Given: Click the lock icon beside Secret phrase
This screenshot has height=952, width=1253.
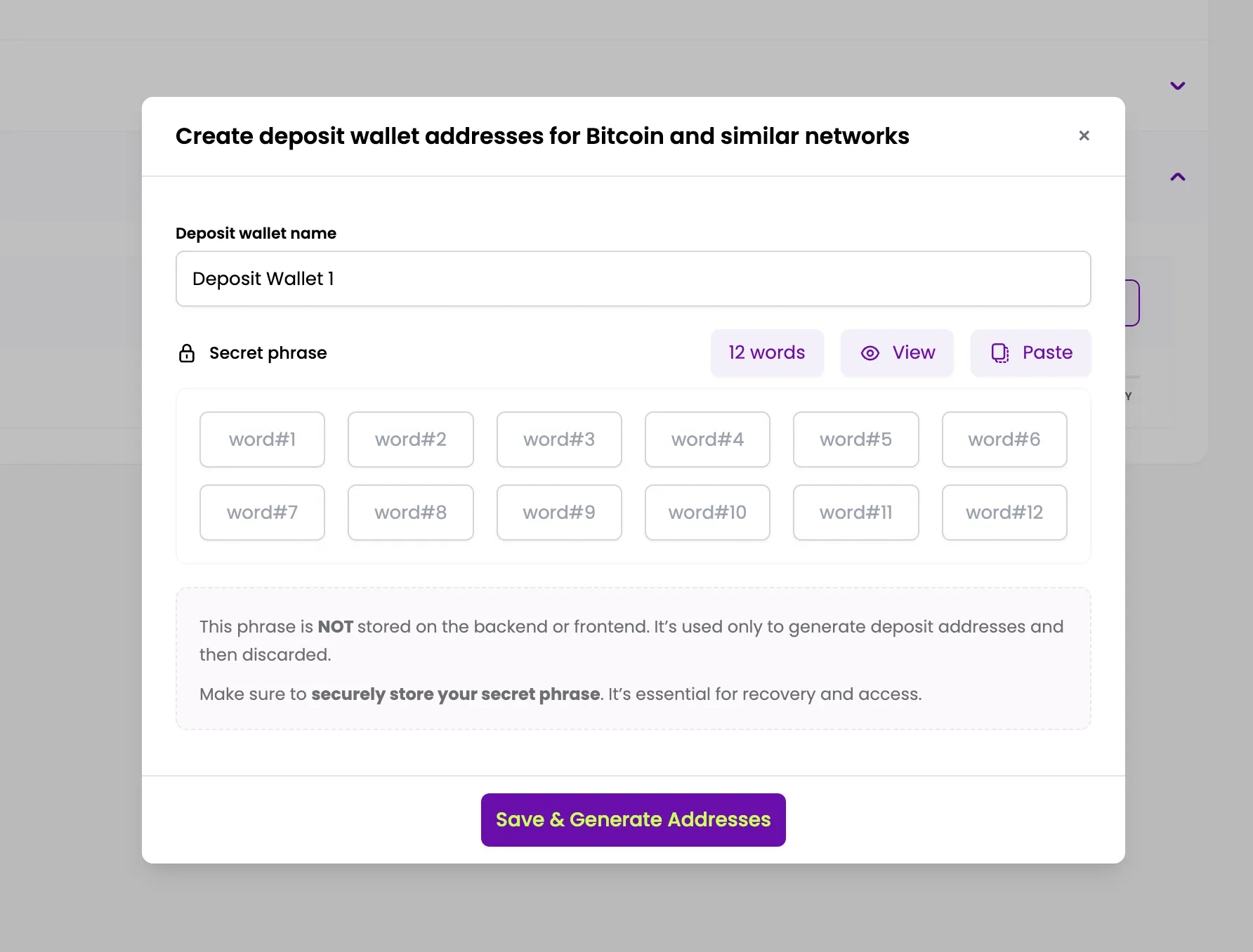Looking at the screenshot, I should [187, 353].
